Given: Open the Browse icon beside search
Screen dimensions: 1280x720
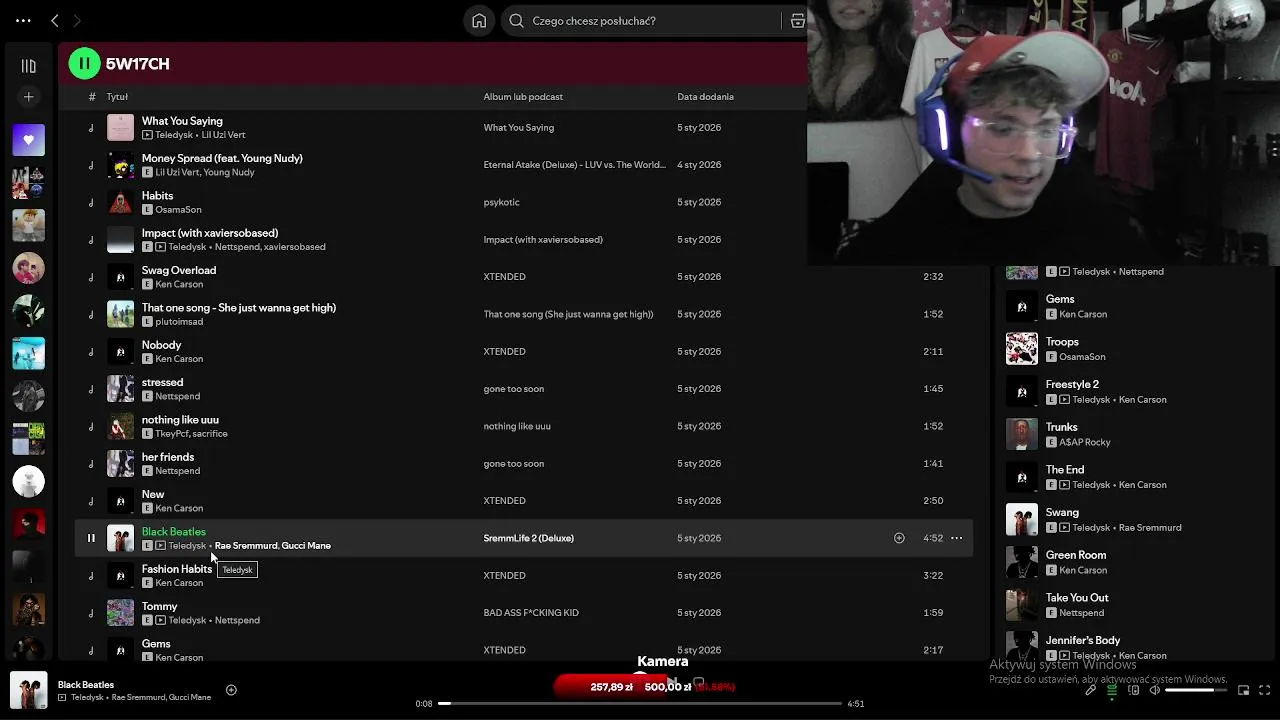Looking at the screenshot, I should coord(797,20).
